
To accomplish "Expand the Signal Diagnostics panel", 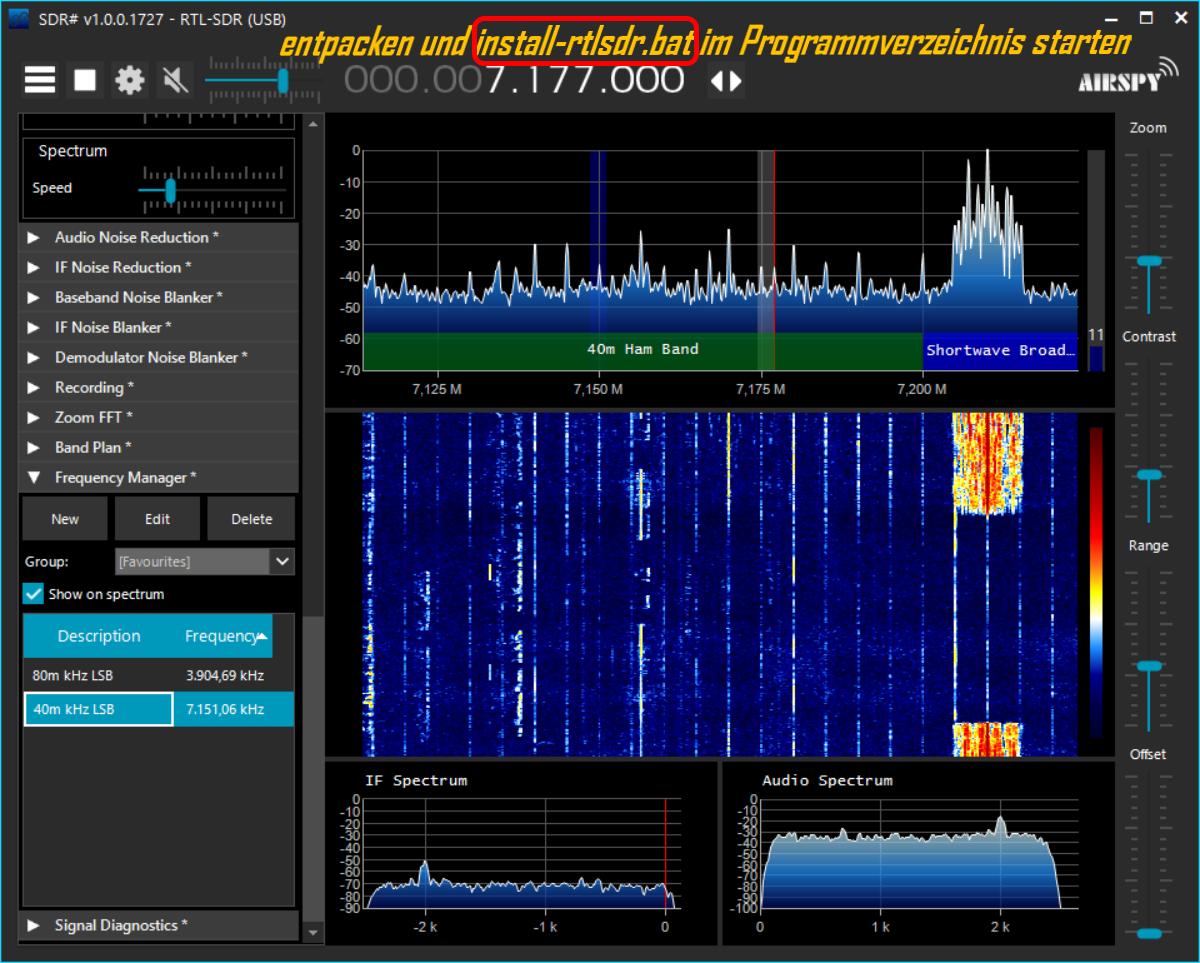I will (33, 926).
